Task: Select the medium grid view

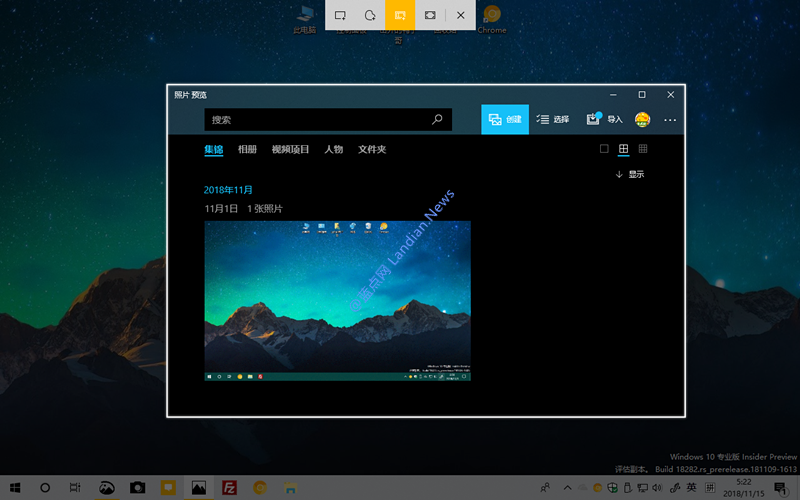Action: click(x=623, y=149)
